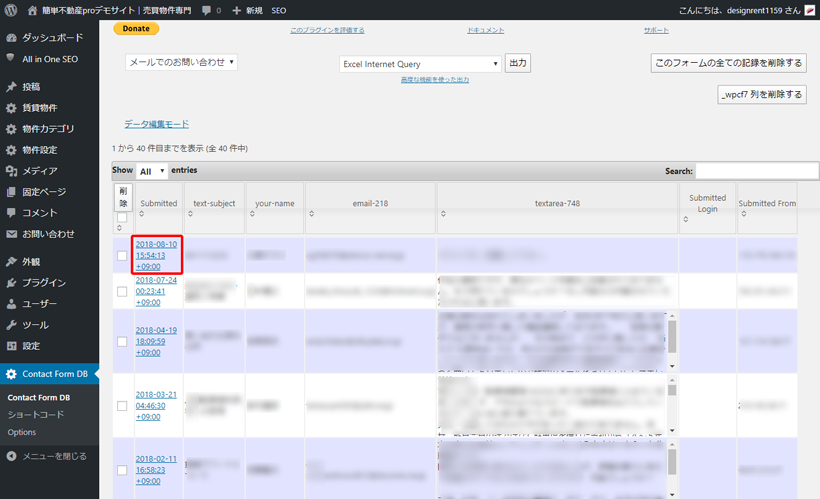This screenshot has width=820, height=499.
Task: Open the 2018-08-10 15:54:13 submission link
Action: [156, 255]
